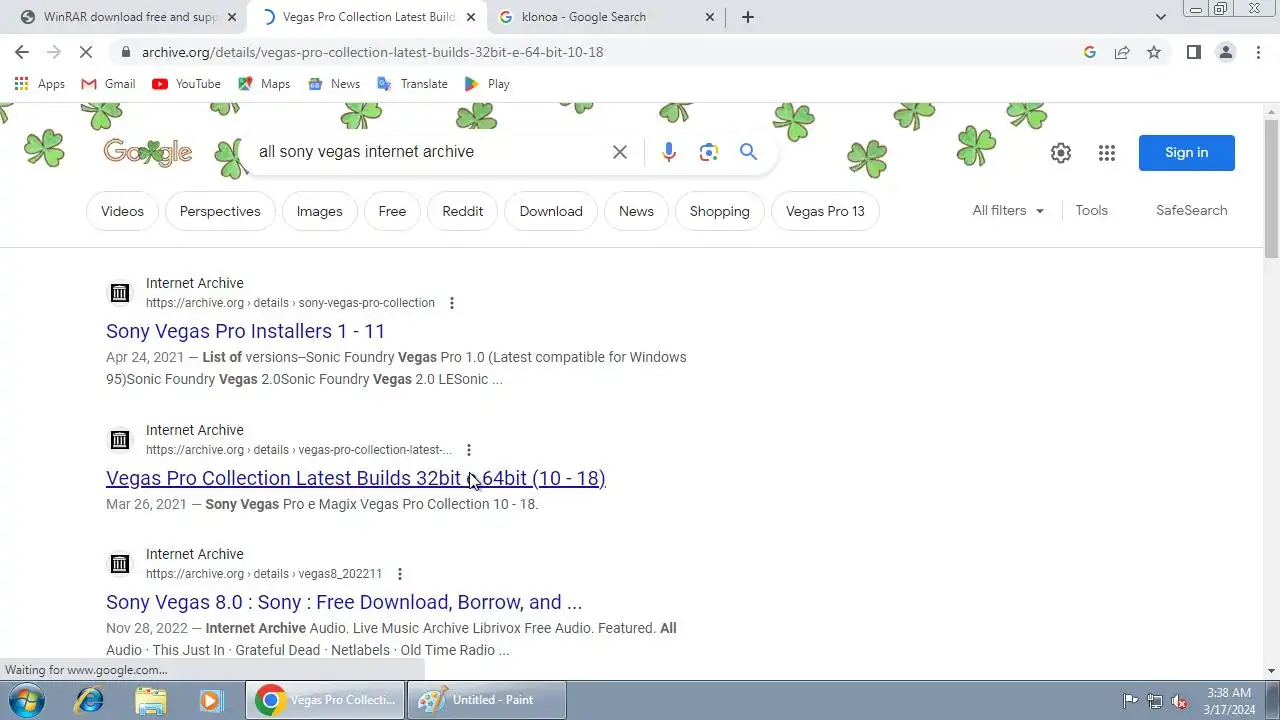Click the Google logo
This screenshot has width=1280, height=720.
tap(147, 153)
